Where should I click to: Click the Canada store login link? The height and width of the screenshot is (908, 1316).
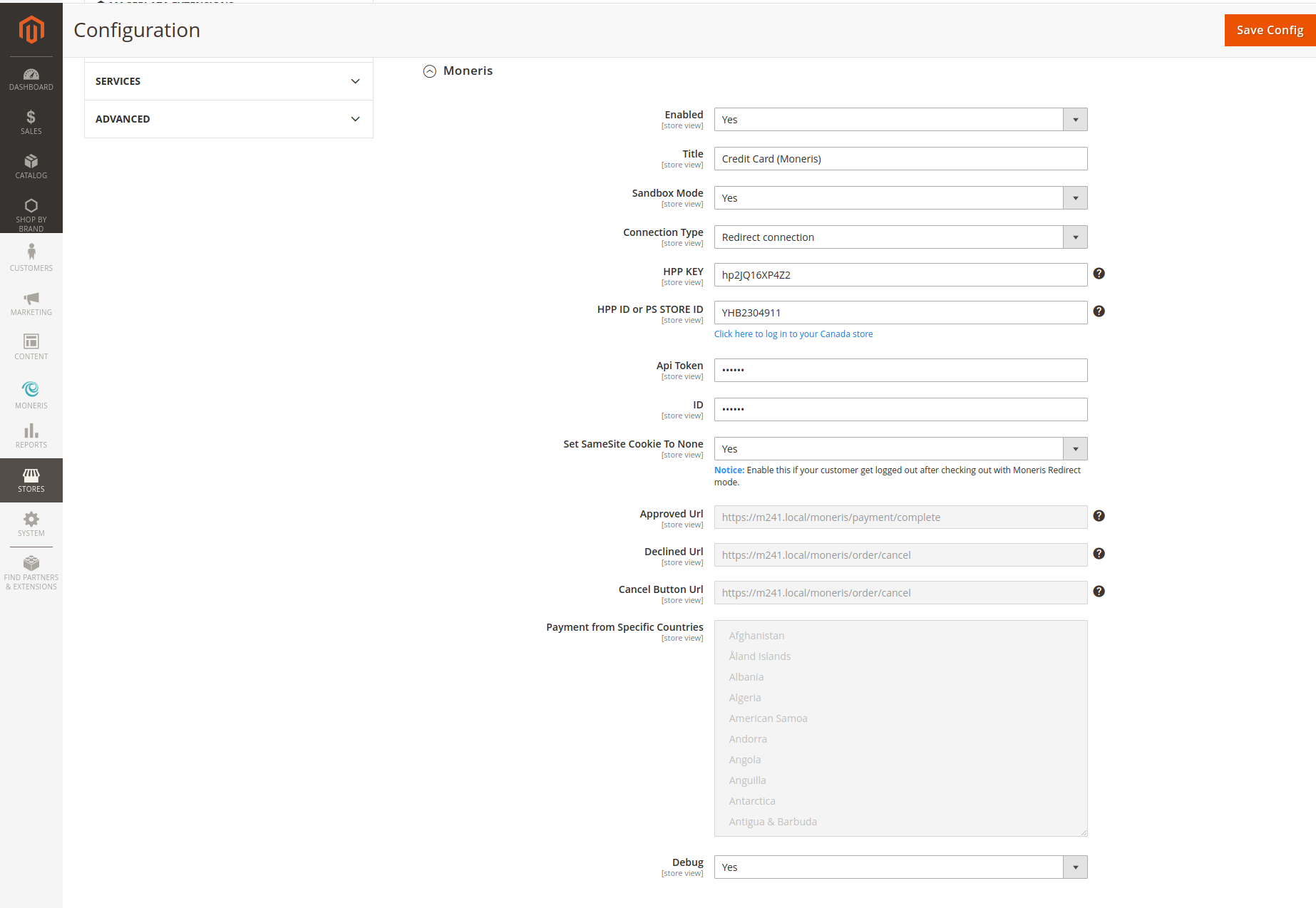(793, 334)
